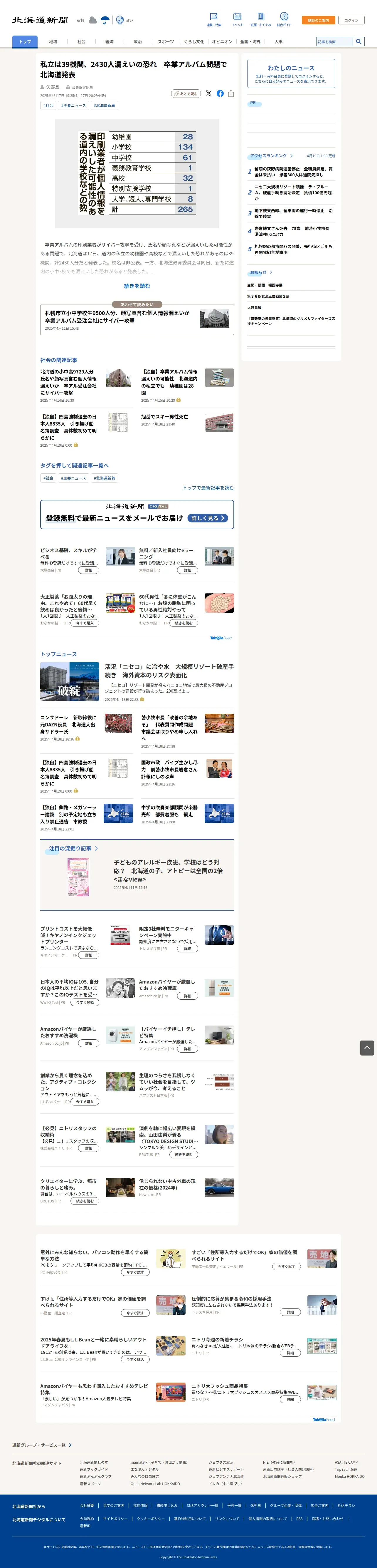Screen dimensions: 377x1568
Task: Open the 占い fortune icon
Action: tap(124, 20)
